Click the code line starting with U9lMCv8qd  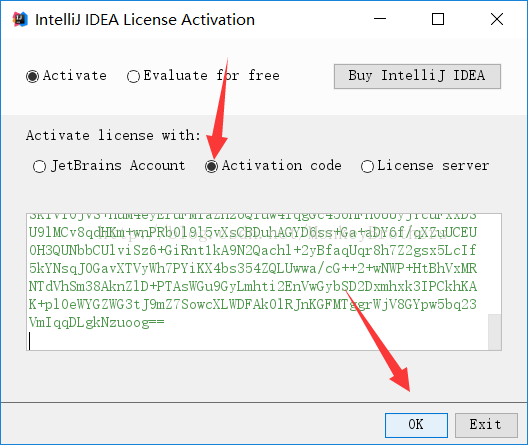(253, 233)
